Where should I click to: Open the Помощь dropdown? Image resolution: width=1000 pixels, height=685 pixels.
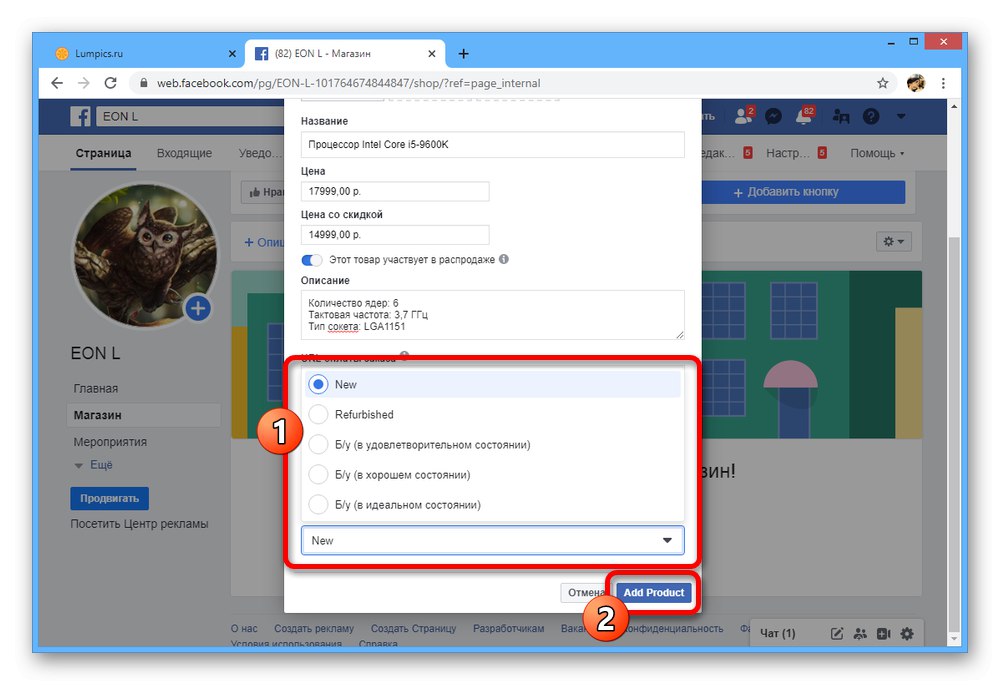coord(877,153)
